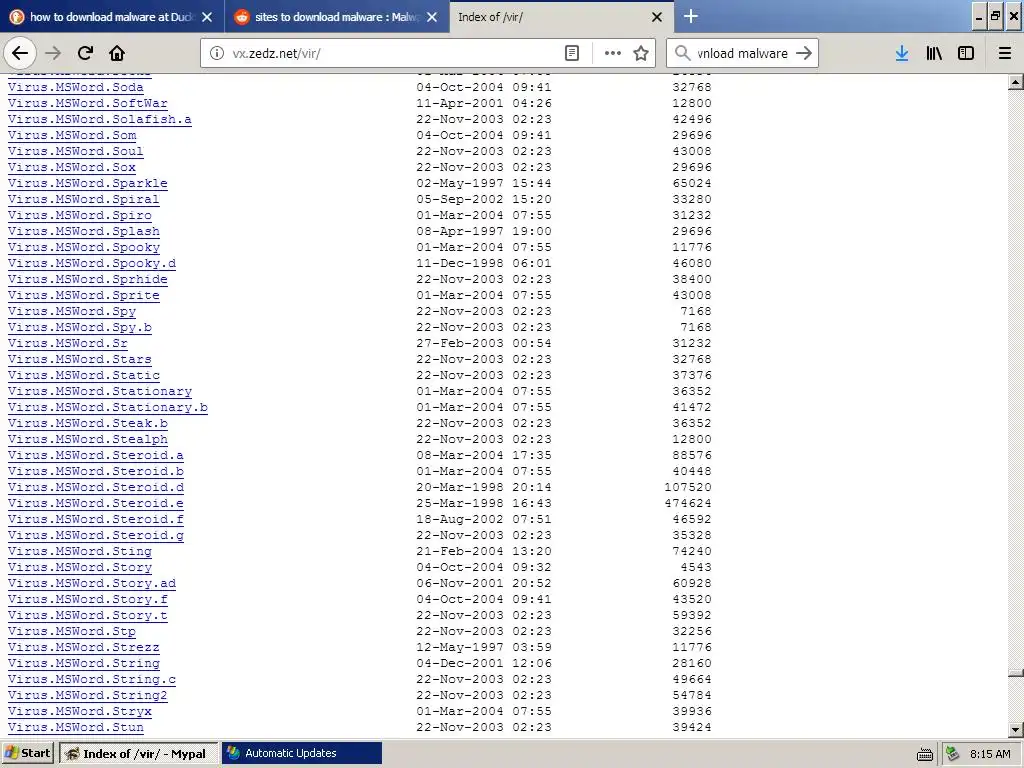This screenshot has width=1024, height=768.
Task: Click file size 88576
Action: (692, 455)
